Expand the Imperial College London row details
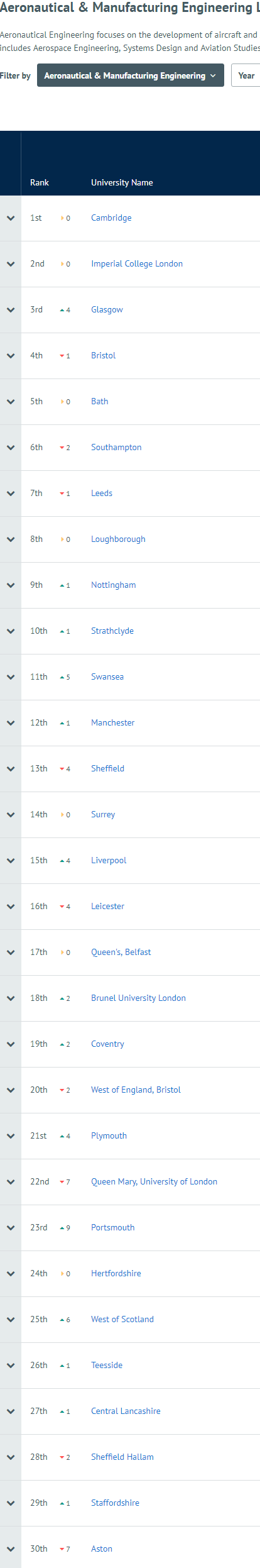Image resolution: width=260 pixels, height=1568 pixels. click(11, 264)
